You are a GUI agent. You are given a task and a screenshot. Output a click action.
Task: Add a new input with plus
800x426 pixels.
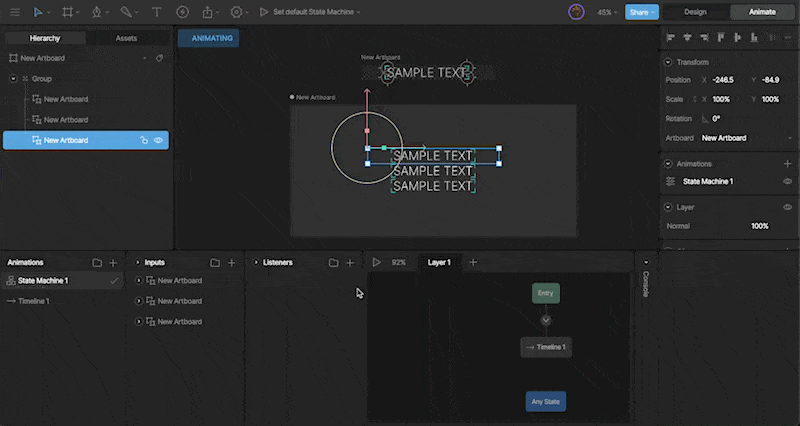pos(231,263)
